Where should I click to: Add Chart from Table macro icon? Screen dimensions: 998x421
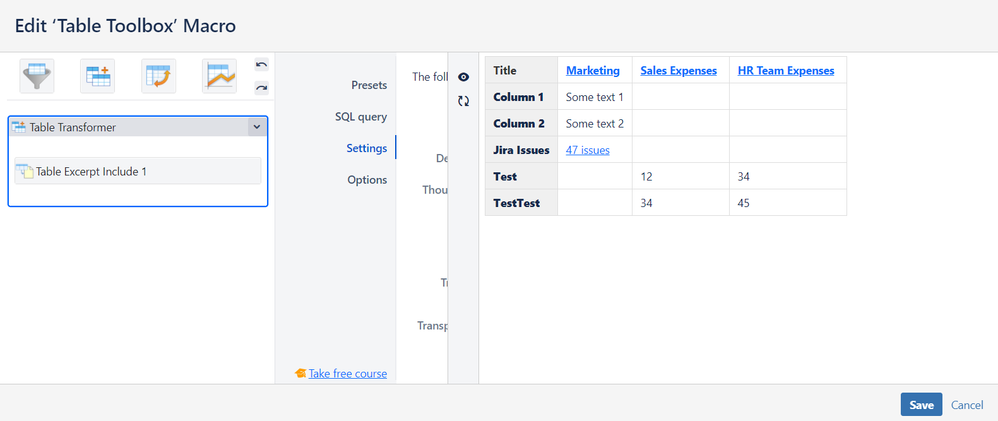pyautogui.click(x=220, y=76)
